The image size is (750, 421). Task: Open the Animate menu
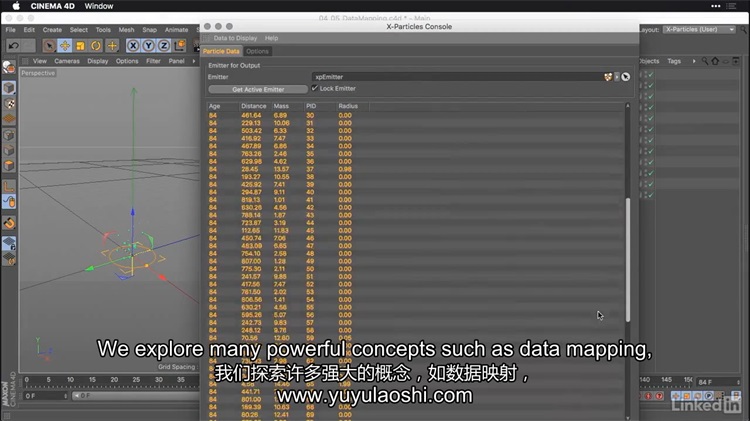pyautogui.click(x=176, y=30)
